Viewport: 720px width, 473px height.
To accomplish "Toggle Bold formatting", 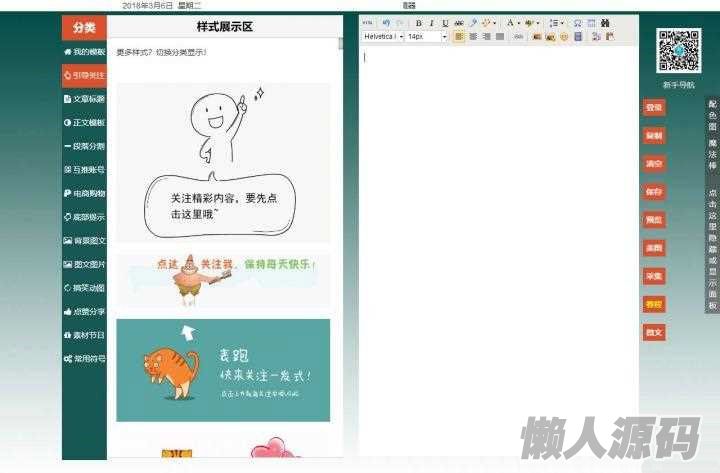I will click(418, 23).
